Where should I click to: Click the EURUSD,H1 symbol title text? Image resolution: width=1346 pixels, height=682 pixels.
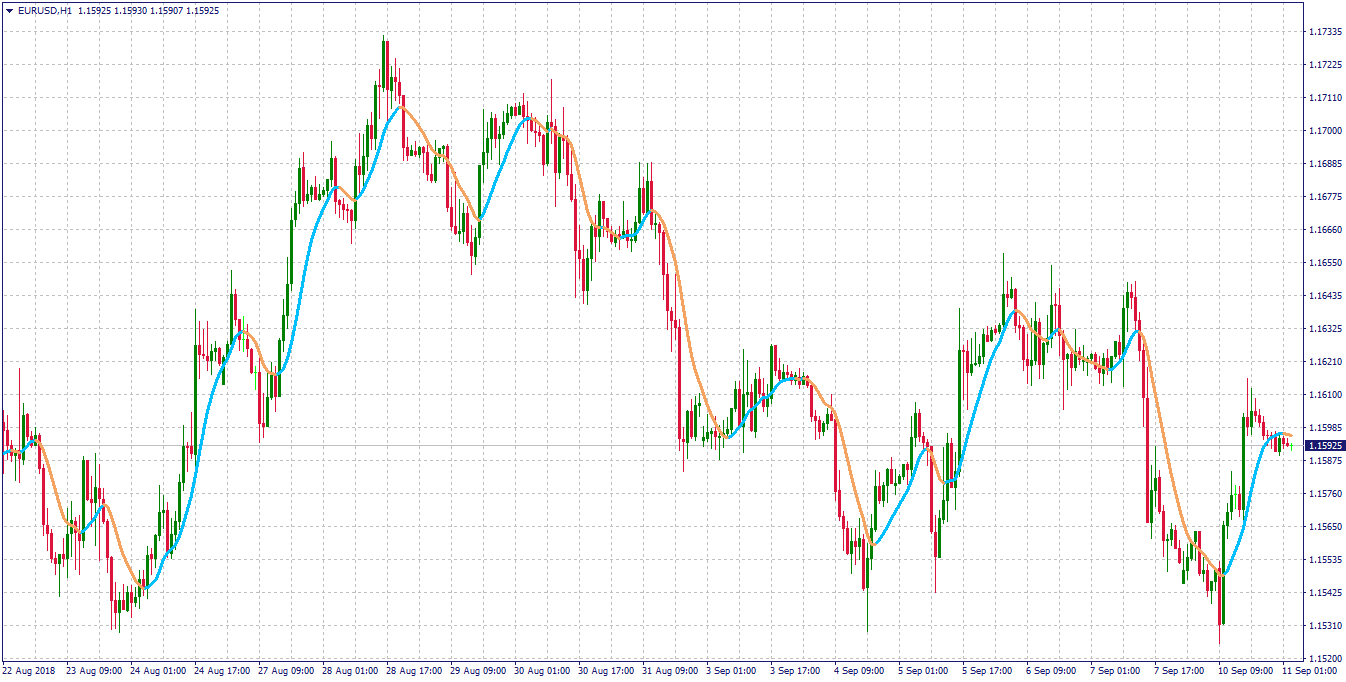pyautogui.click(x=44, y=10)
